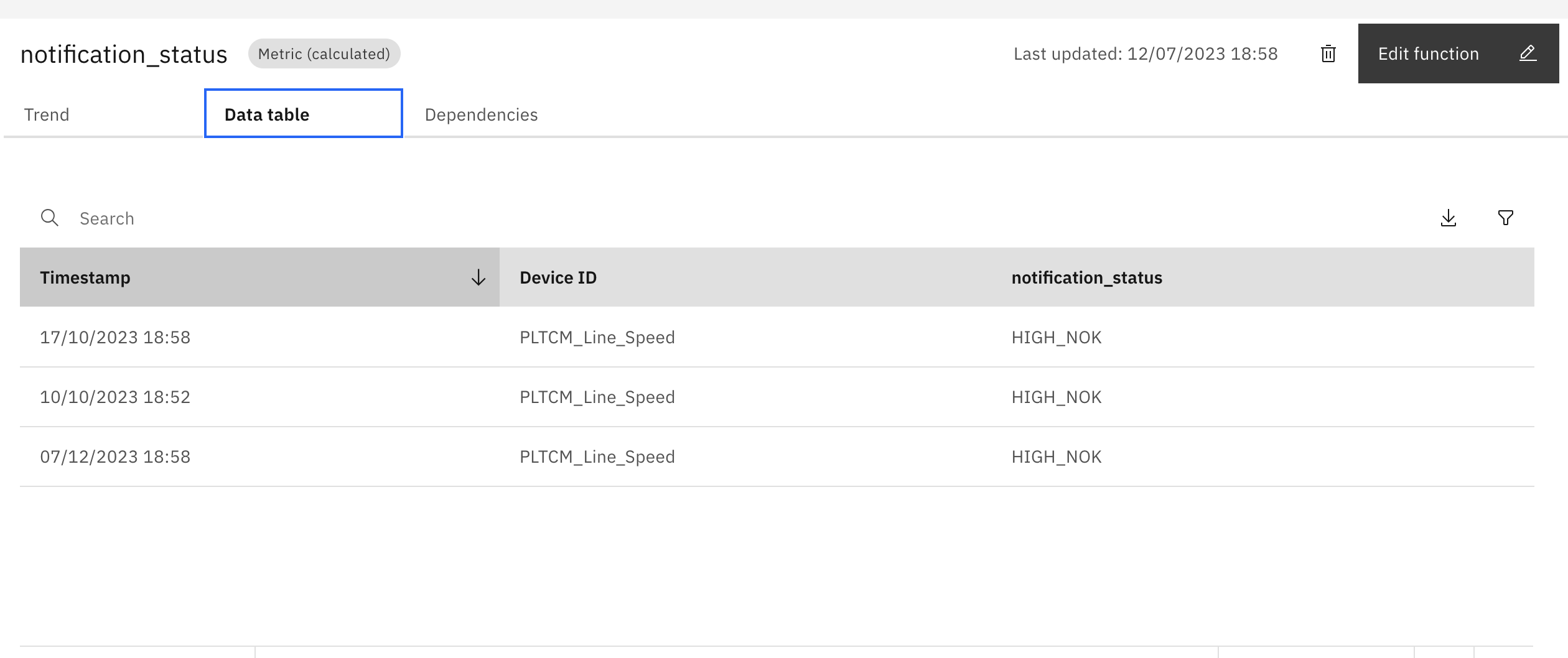The image size is (1568, 658).
Task: Select the Data table tab label
Action: point(266,114)
